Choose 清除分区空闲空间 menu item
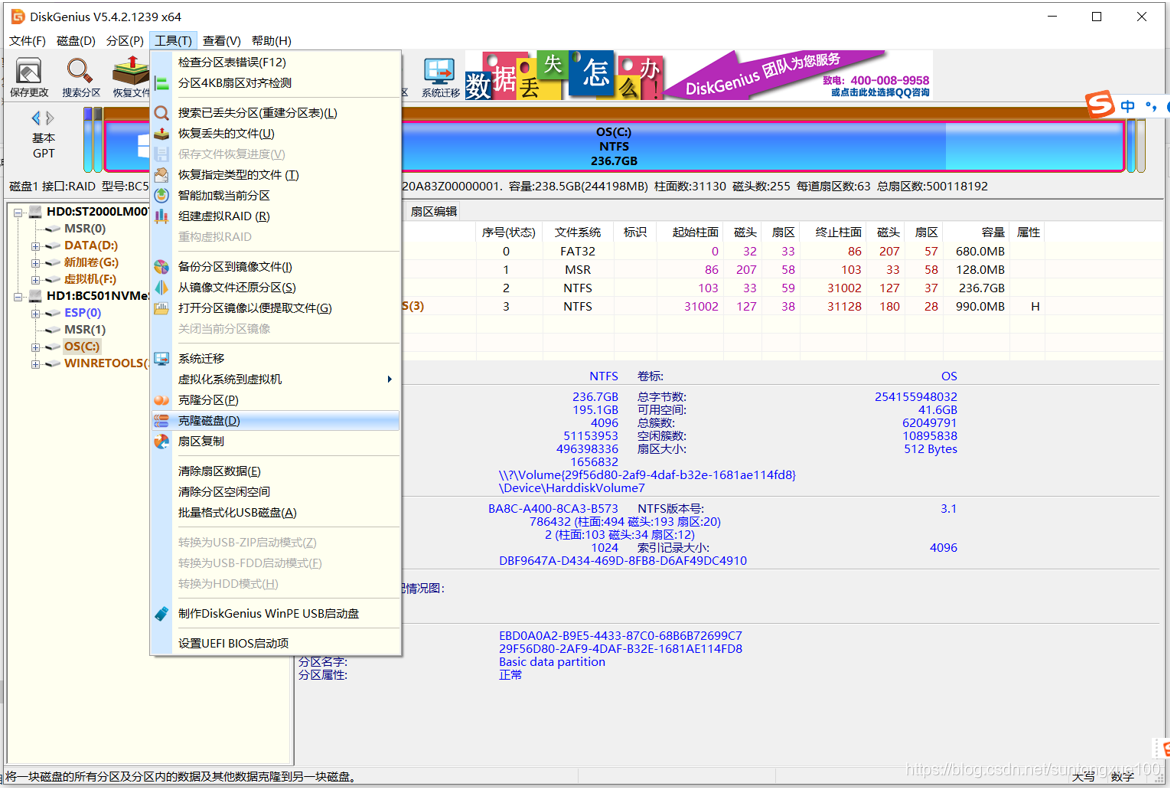Image resolution: width=1170 pixels, height=788 pixels. pyautogui.click(x=275, y=492)
